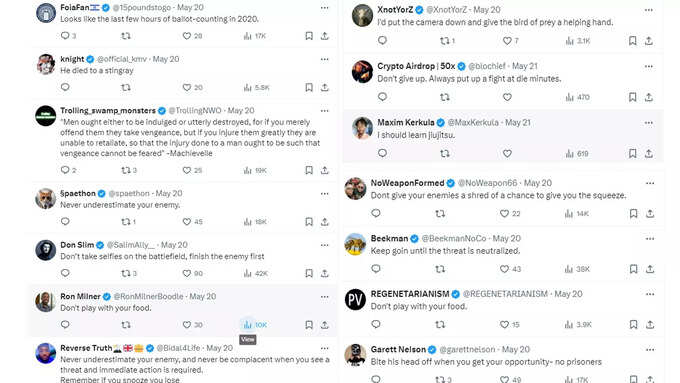Viewport: 680px width, 383px height.
Task: Open more options for Reverse Truth's tweet
Action: (324, 348)
